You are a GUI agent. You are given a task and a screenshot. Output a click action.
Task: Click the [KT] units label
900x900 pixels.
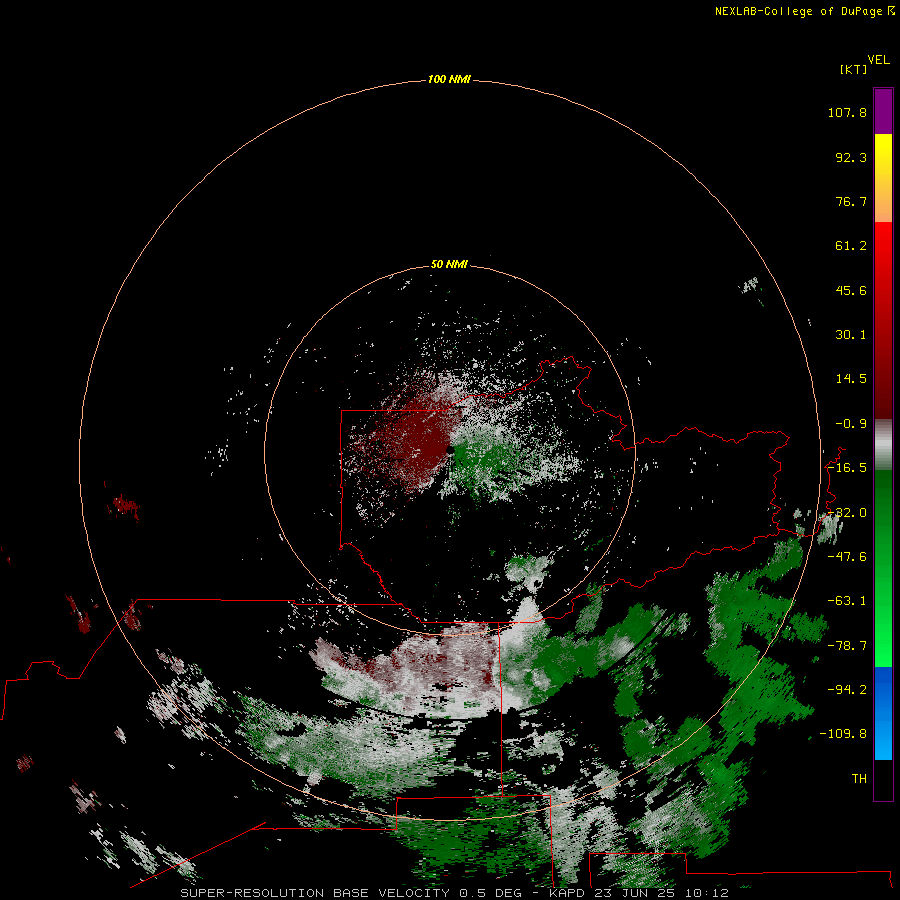pos(853,69)
